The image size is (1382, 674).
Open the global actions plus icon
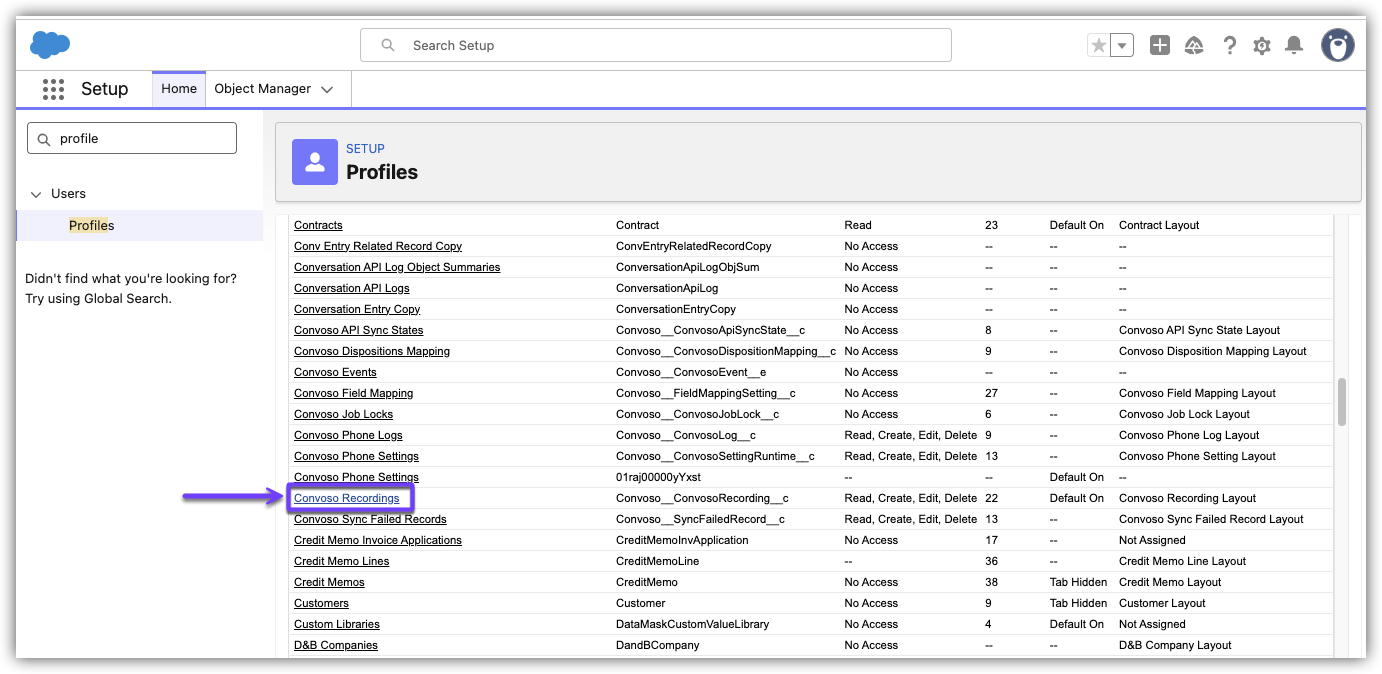tap(1159, 45)
